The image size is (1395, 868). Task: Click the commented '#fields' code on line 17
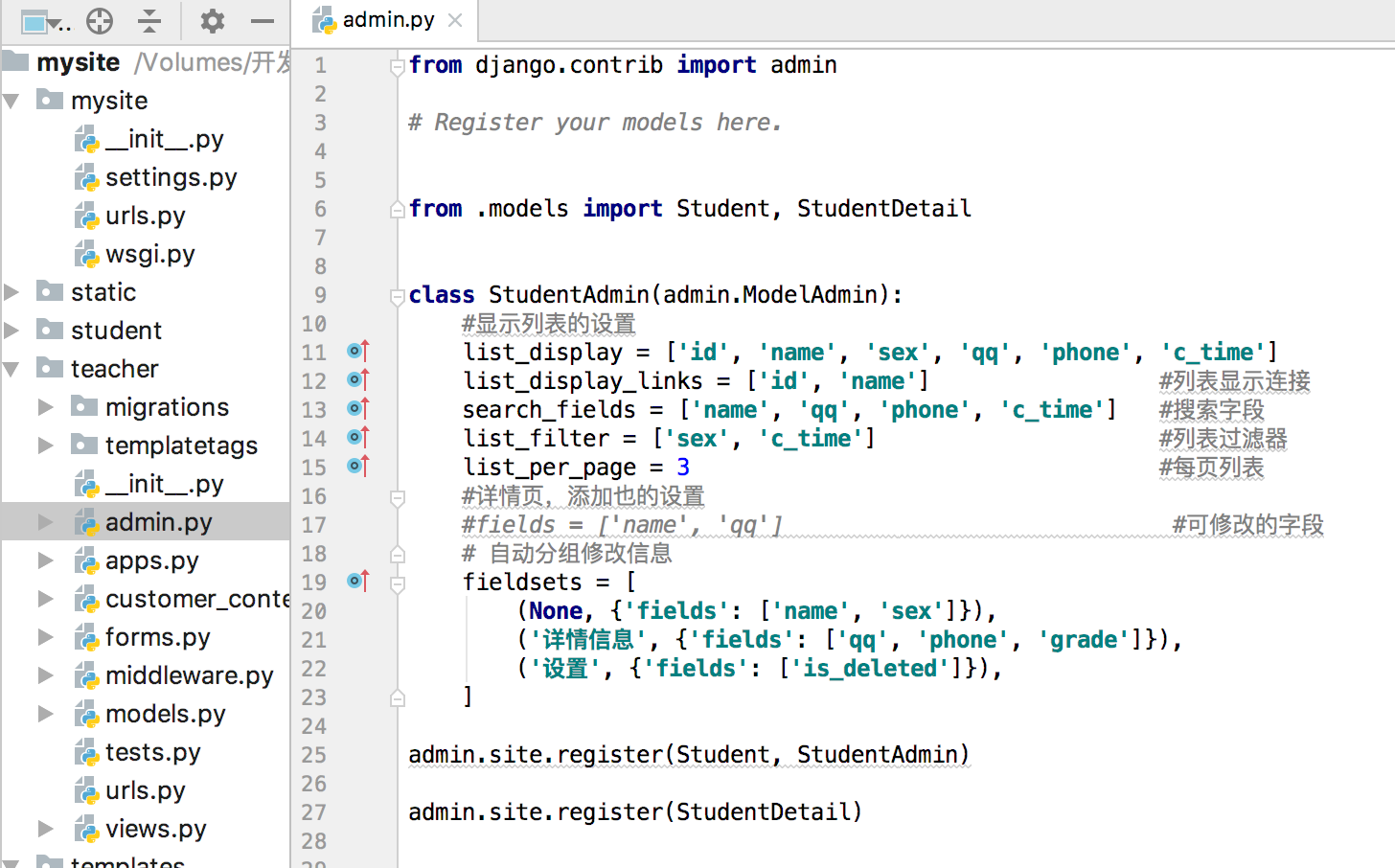pos(623,525)
